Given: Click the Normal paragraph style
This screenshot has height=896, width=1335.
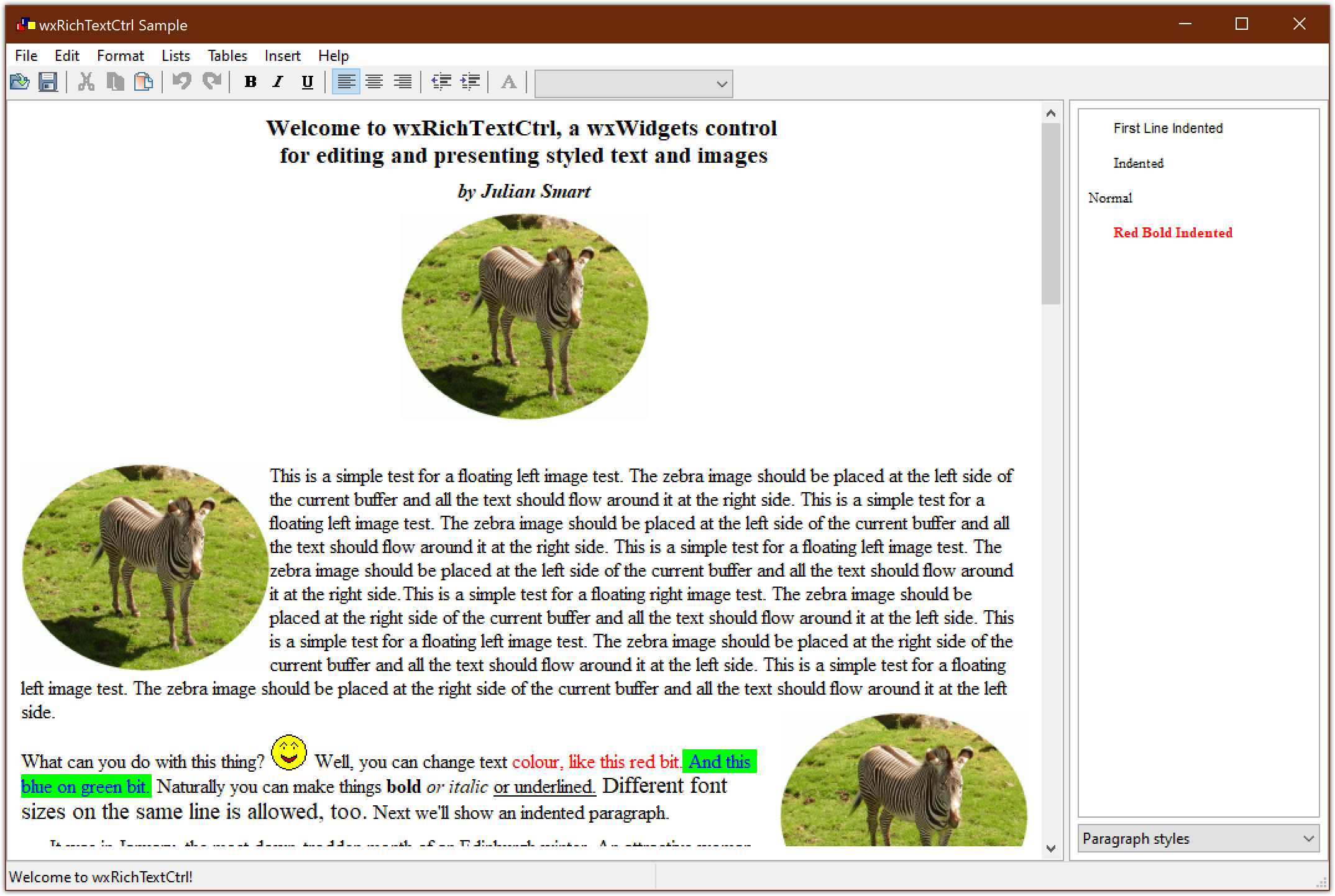Looking at the screenshot, I should (1107, 197).
